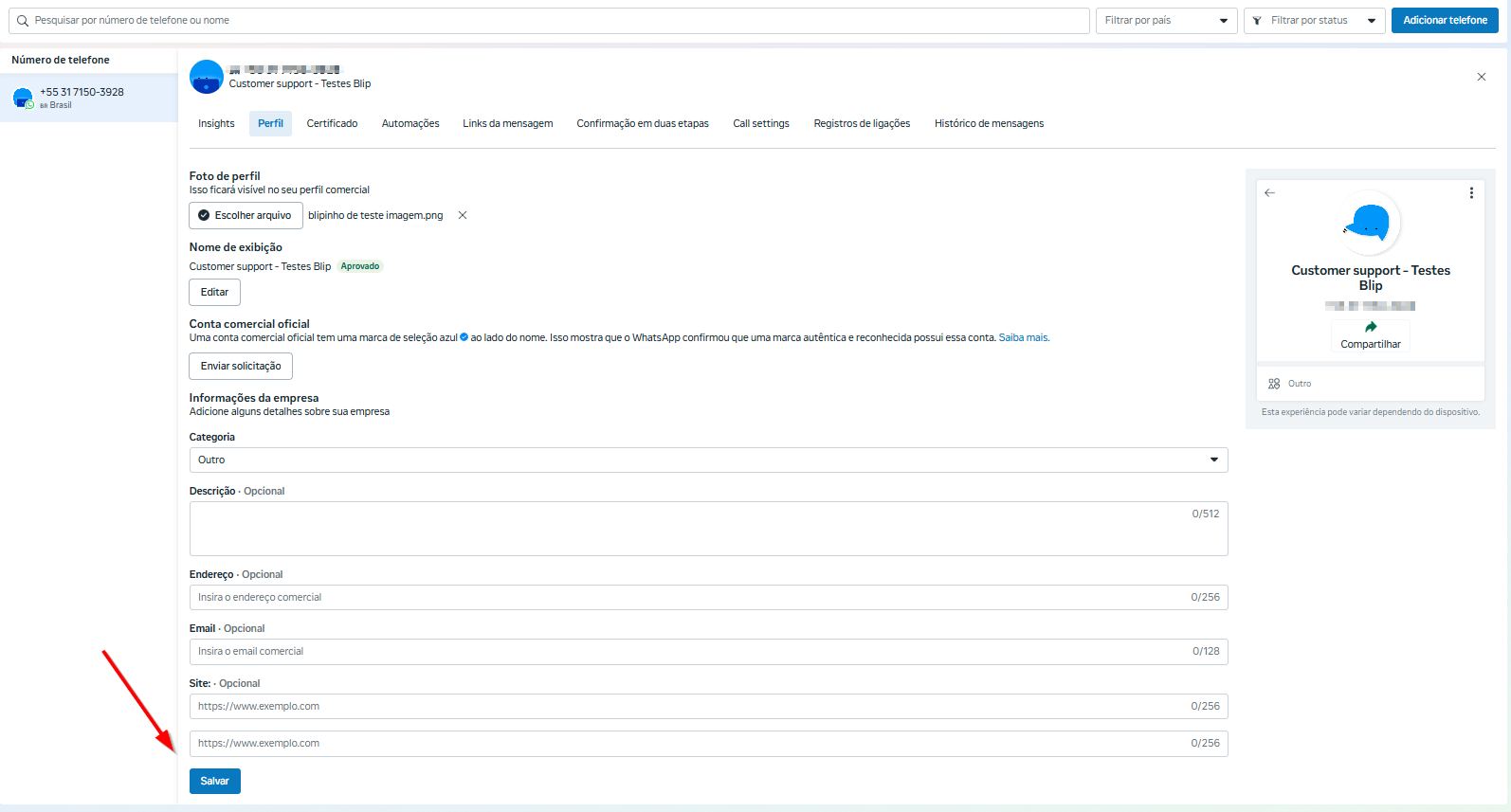The image size is (1511, 812).
Task: Click the preview card profile picture
Action: (1370, 223)
